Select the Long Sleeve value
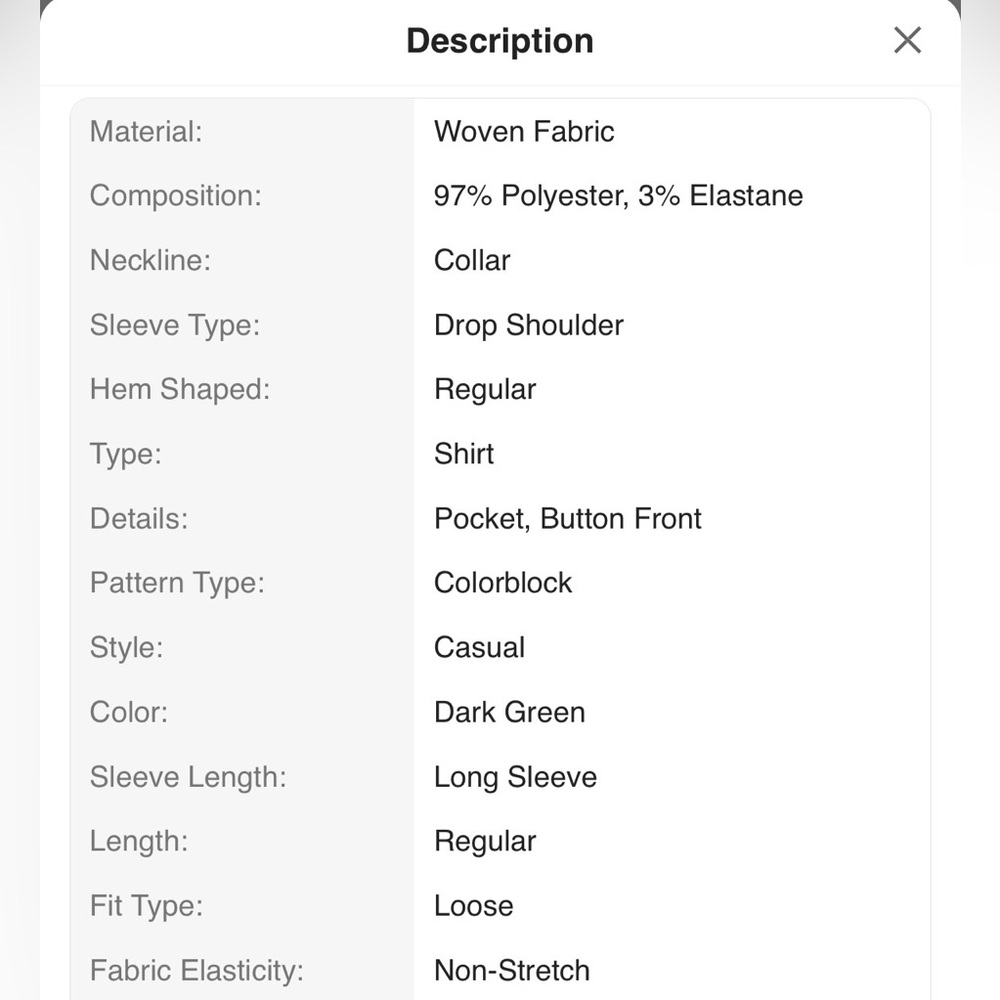 515,777
